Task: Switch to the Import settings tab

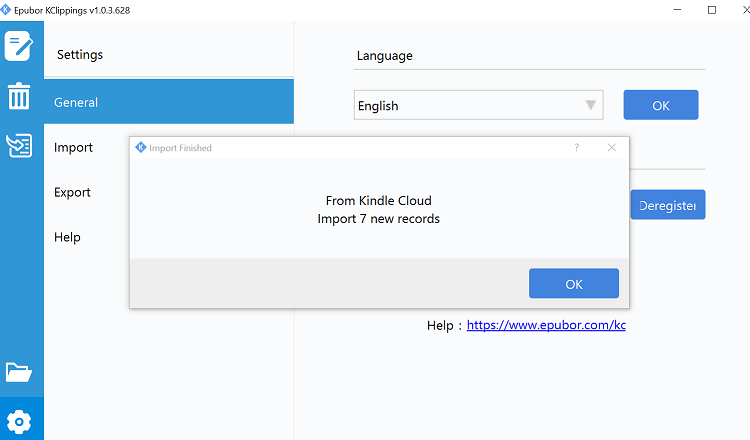Action: coord(73,147)
